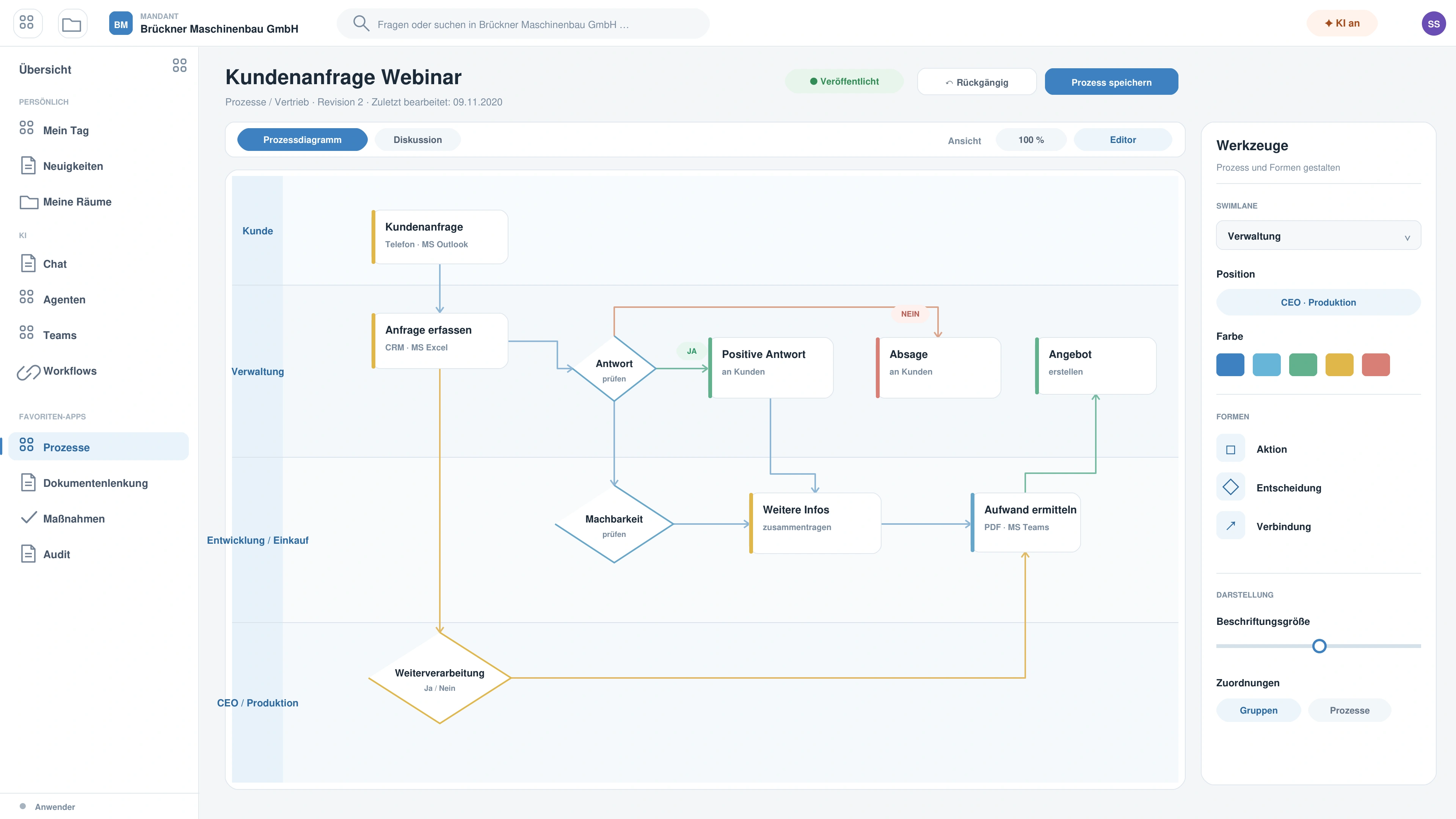The width and height of the screenshot is (1456, 819).
Task: Click the Beschriftungsgröße slider handle
Action: pos(1319,646)
